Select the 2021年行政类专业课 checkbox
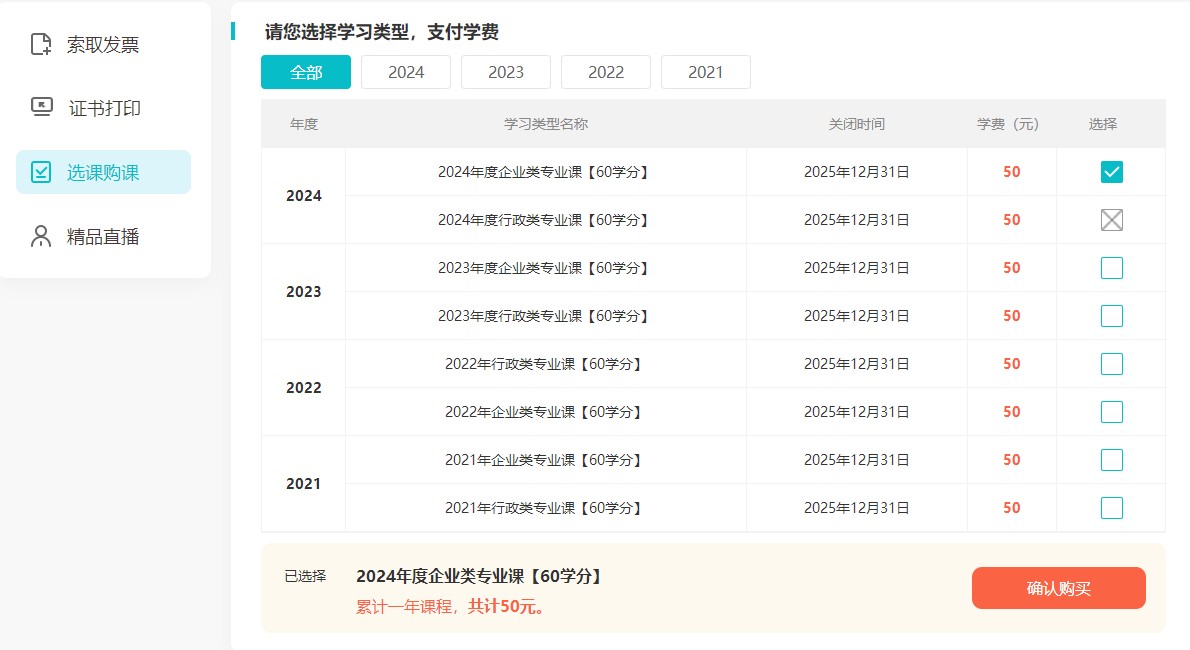This screenshot has height=650, width=1190. [x=1111, y=508]
